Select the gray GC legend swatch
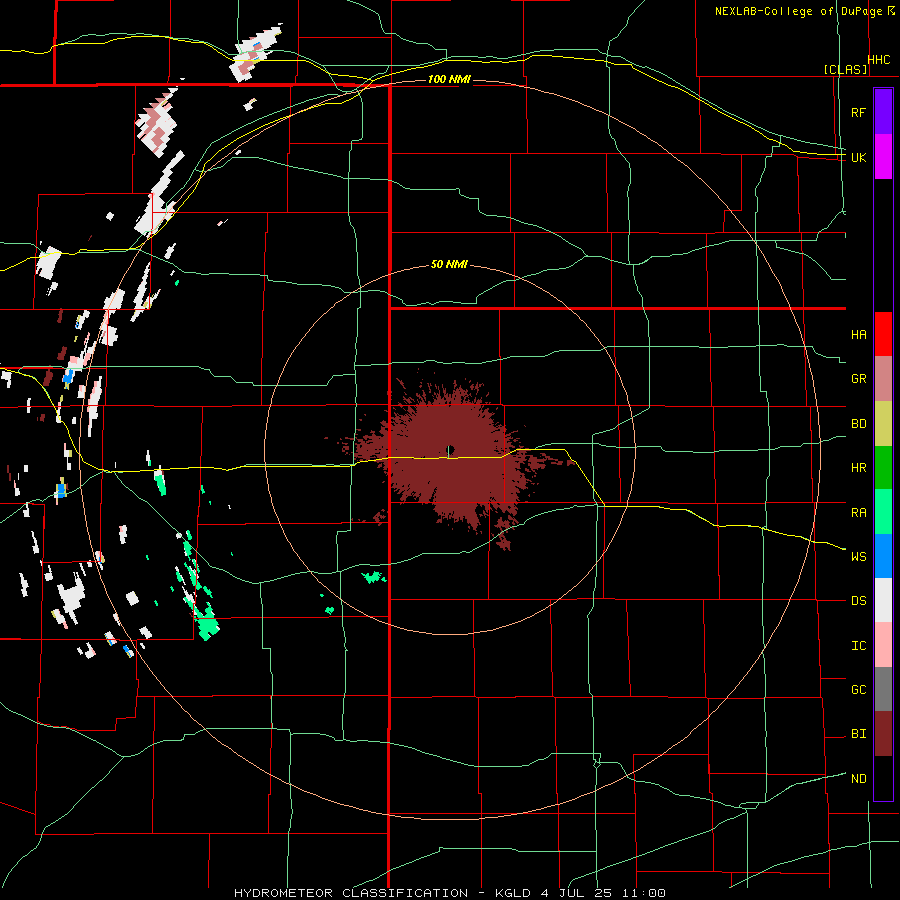 [x=883, y=689]
